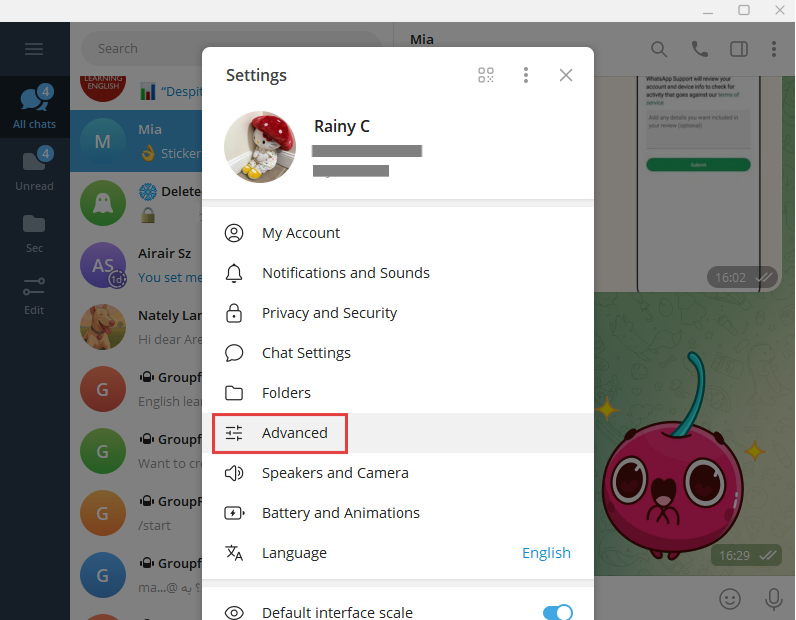The width and height of the screenshot is (796, 620).
Task: Click the Speakers and Camera speaker icon
Action: pyautogui.click(x=234, y=473)
